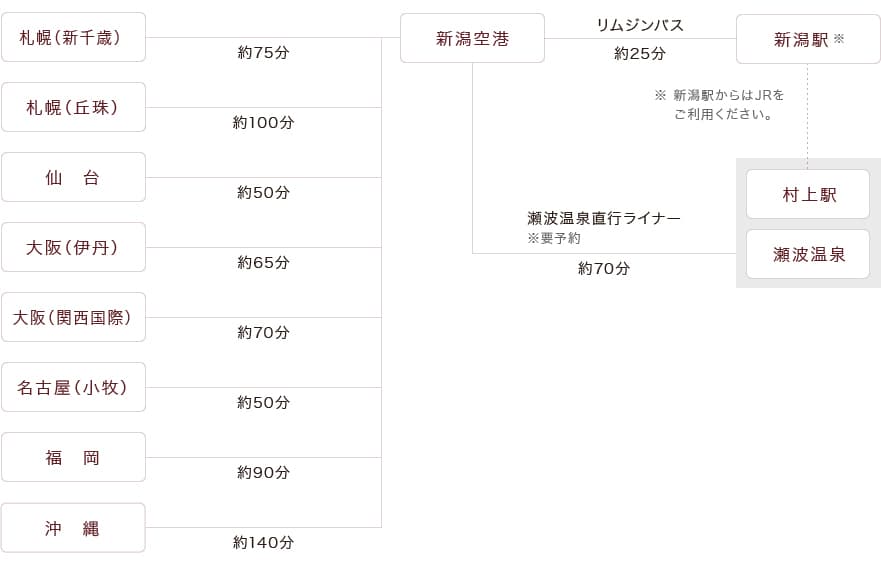Click the ※要予約 reservation note
881x564 pixels.
point(554,239)
